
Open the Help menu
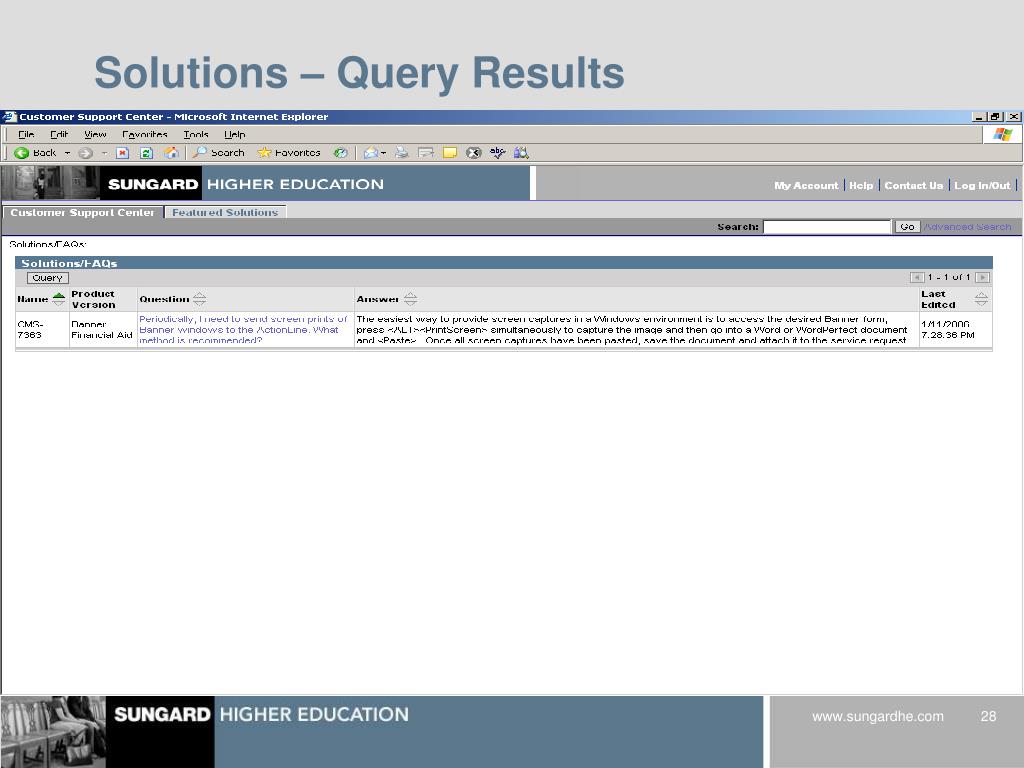[234, 135]
